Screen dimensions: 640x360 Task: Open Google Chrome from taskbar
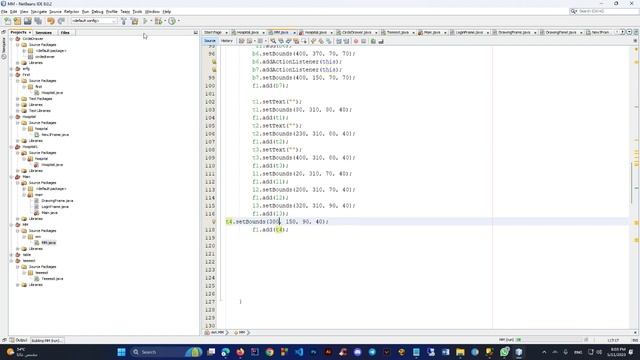pos(269,352)
